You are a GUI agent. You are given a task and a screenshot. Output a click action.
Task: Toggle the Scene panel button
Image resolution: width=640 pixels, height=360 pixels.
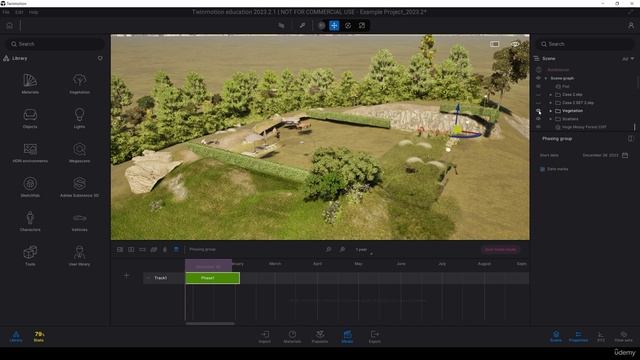(x=556, y=336)
